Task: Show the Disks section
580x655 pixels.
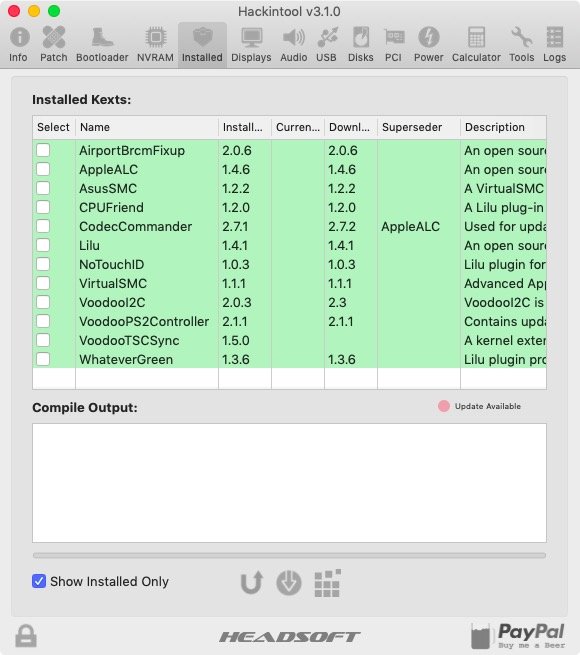Action: coord(361,44)
